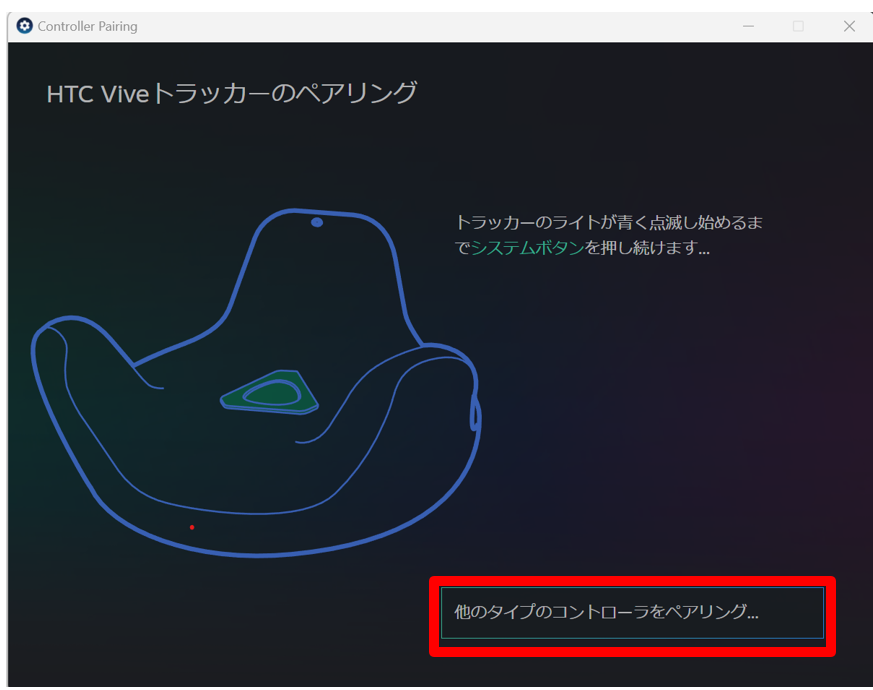The height and width of the screenshot is (690, 873).
Task: Click the disabled maximize window button
Action: [x=798, y=26]
